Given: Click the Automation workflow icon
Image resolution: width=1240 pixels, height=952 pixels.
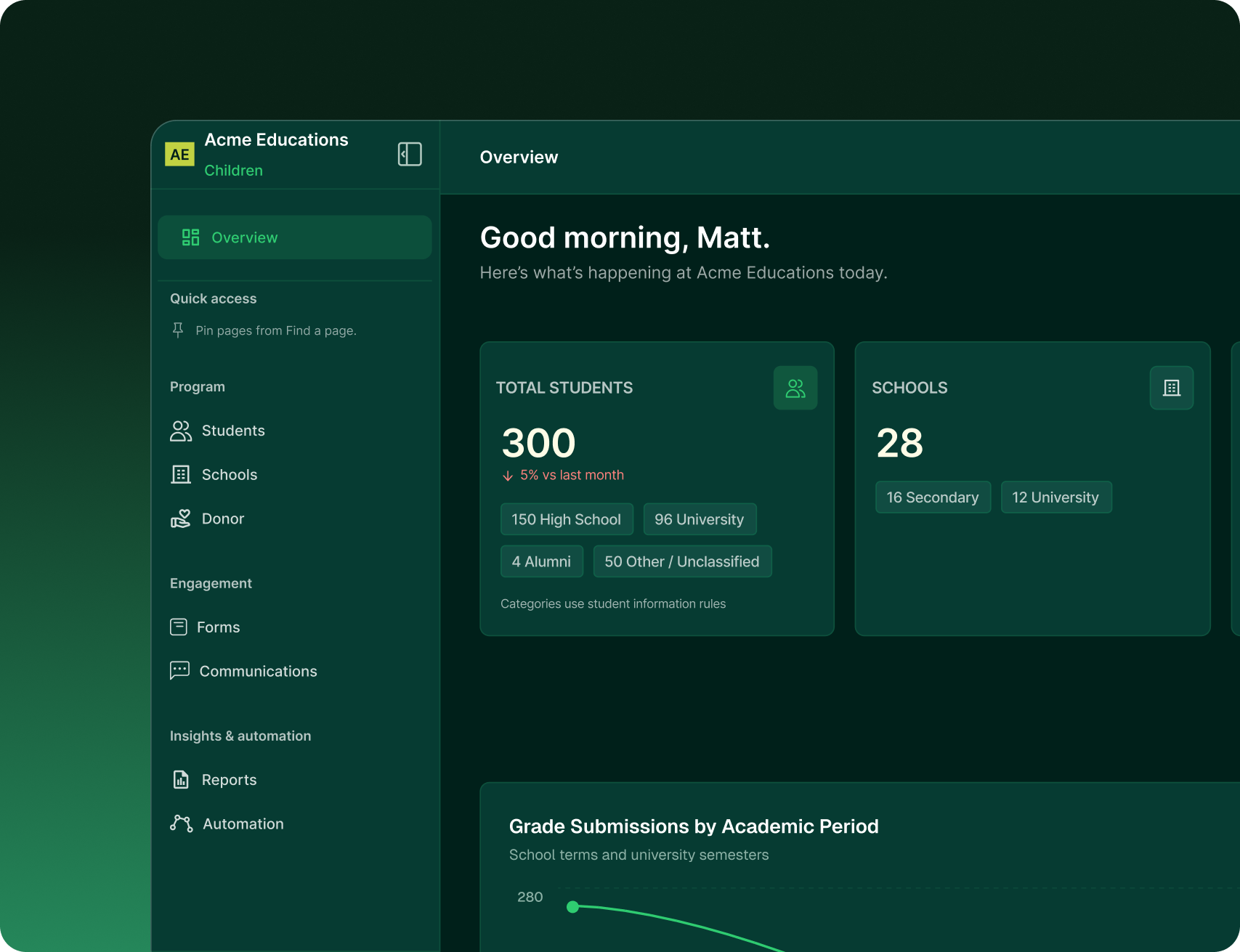Looking at the screenshot, I should pos(182,823).
